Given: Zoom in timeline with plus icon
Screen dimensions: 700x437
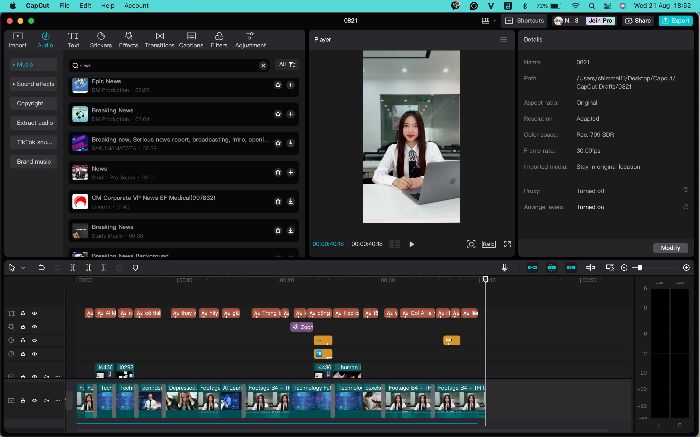Looking at the screenshot, I should (686, 267).
